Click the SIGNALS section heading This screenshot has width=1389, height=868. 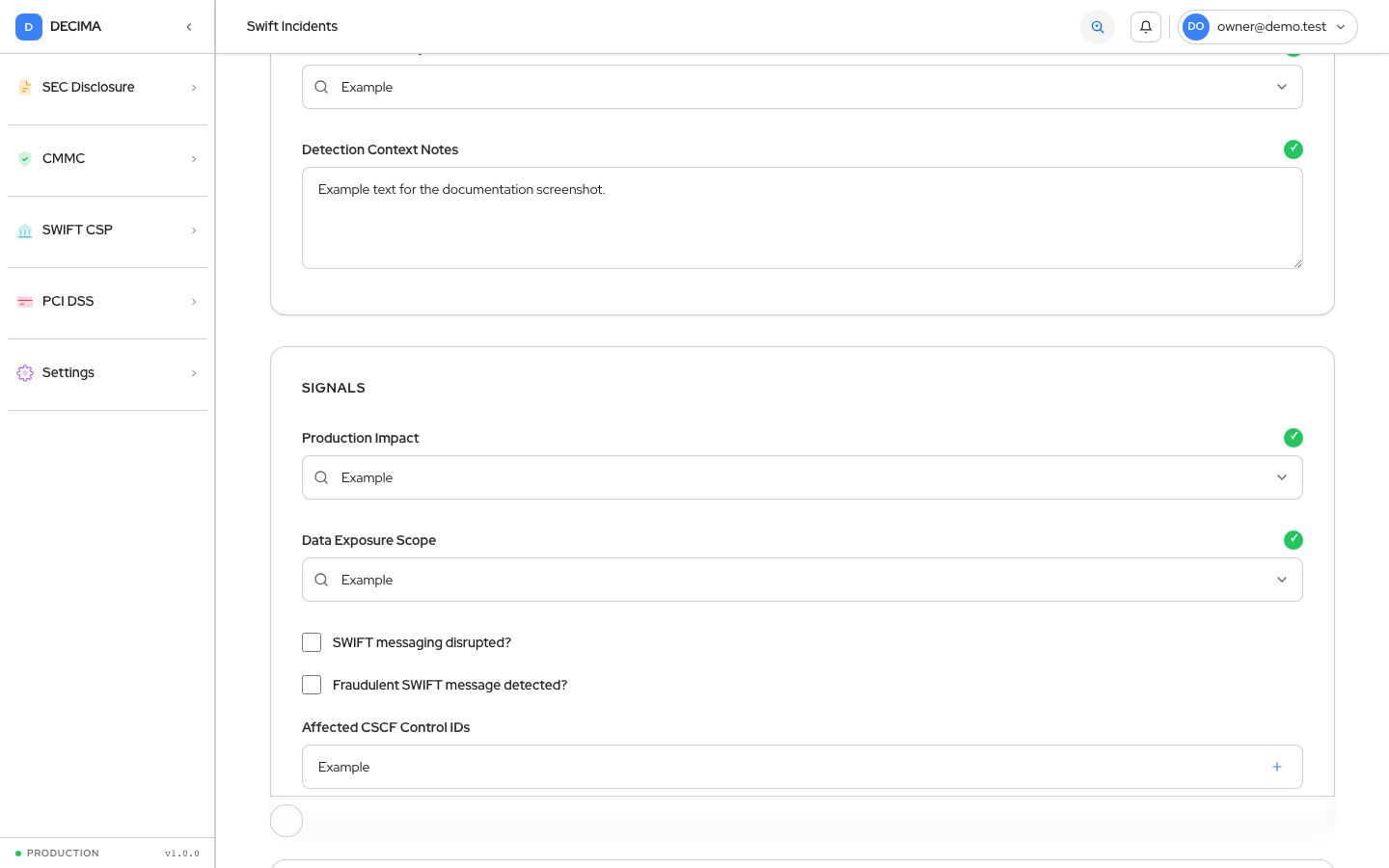[334, 388]
